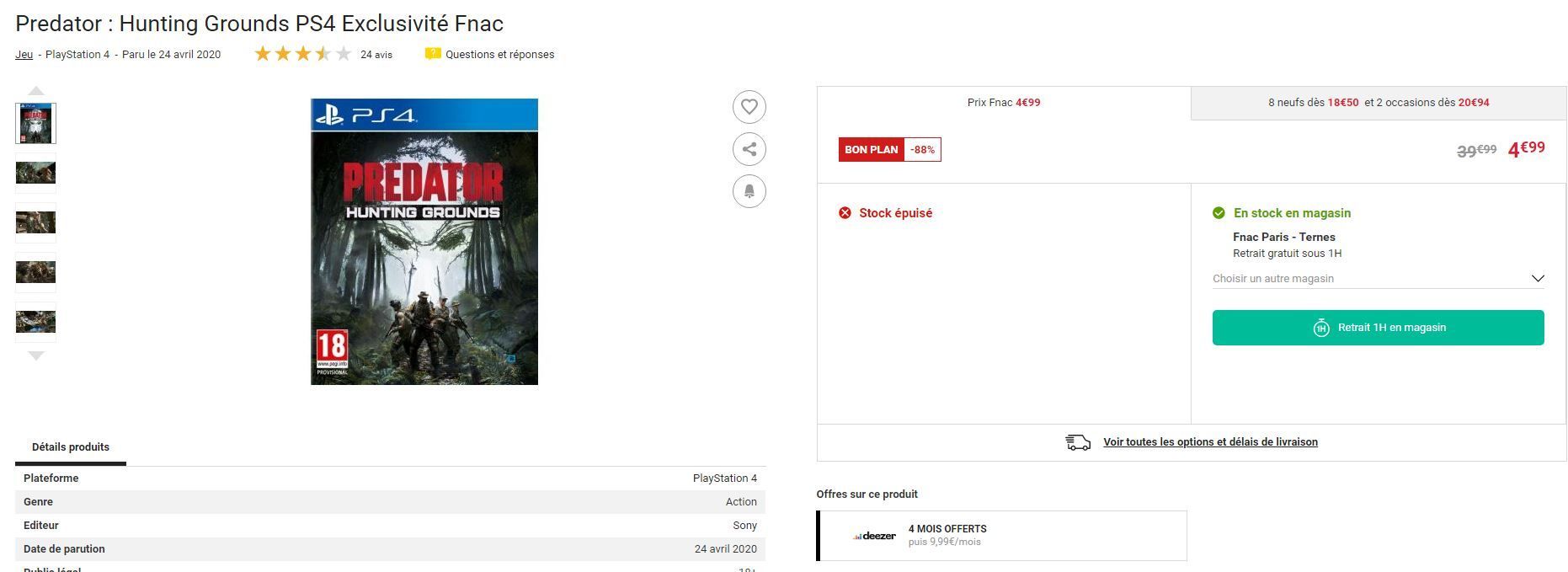
Task: Select the Prix Fnac 4€99 tab
Action: [1004, 103]
